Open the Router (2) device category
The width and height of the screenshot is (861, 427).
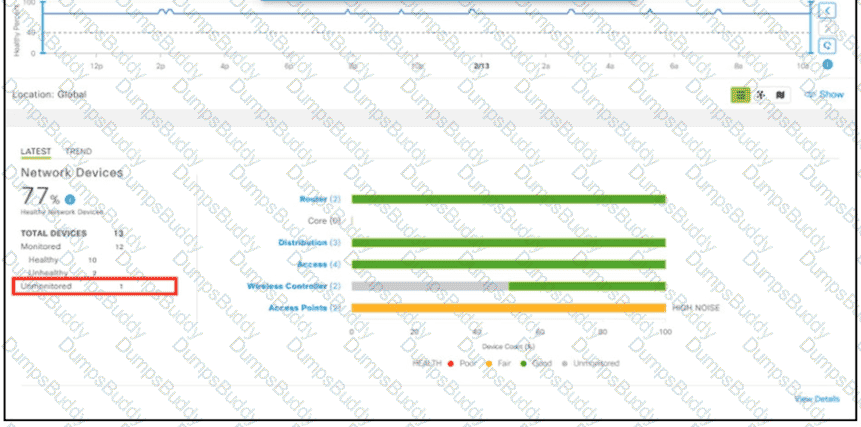click(320, 199)
